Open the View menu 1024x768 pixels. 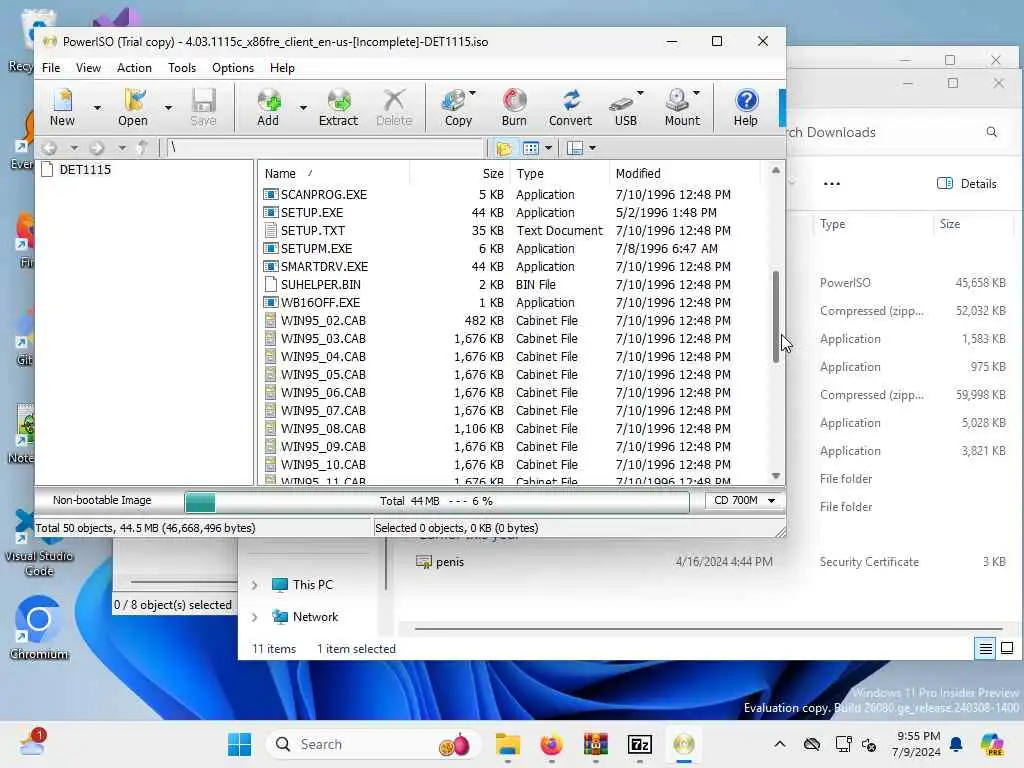coord(88,68)
